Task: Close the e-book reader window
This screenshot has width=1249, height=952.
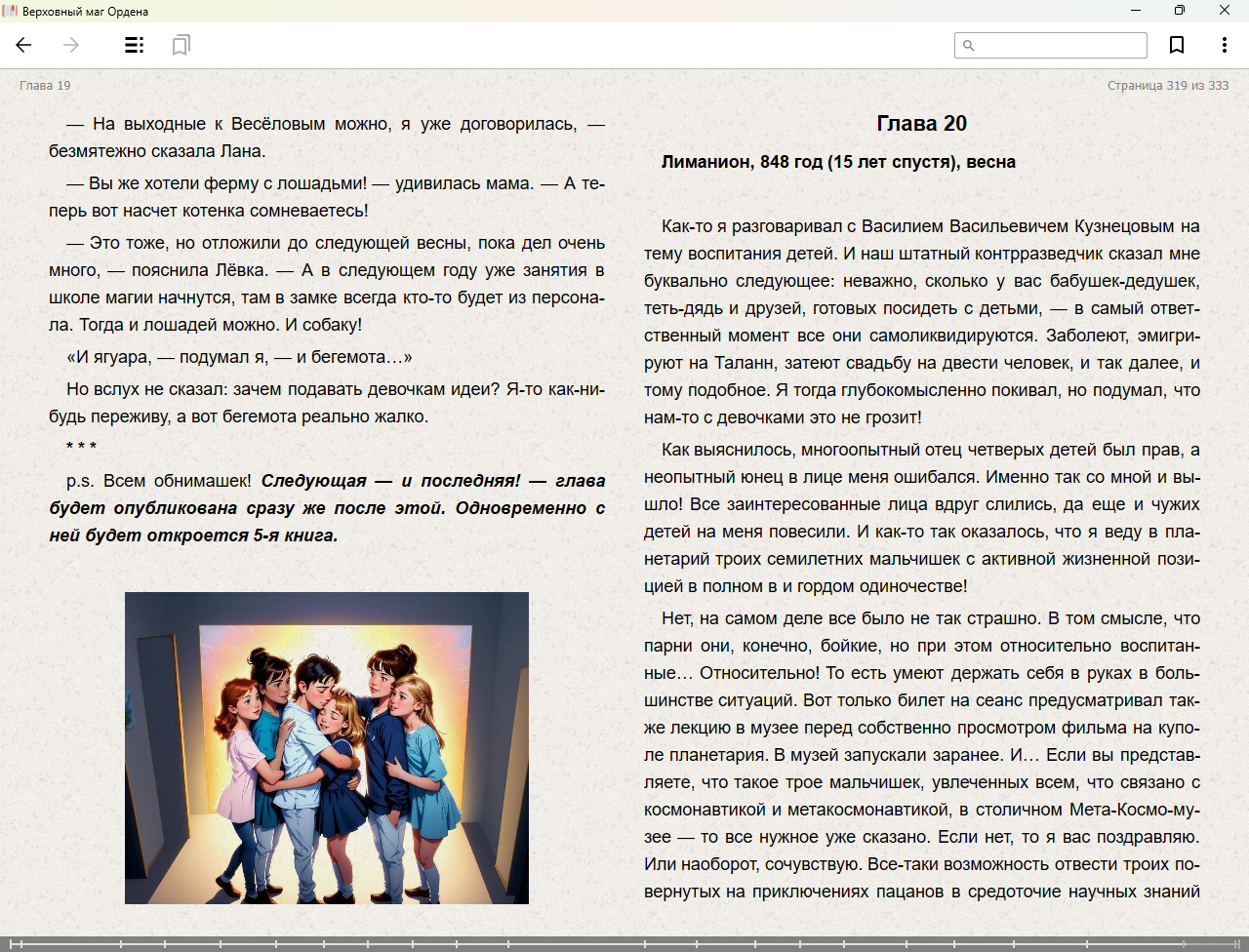Action: [x=1224, y=11]
